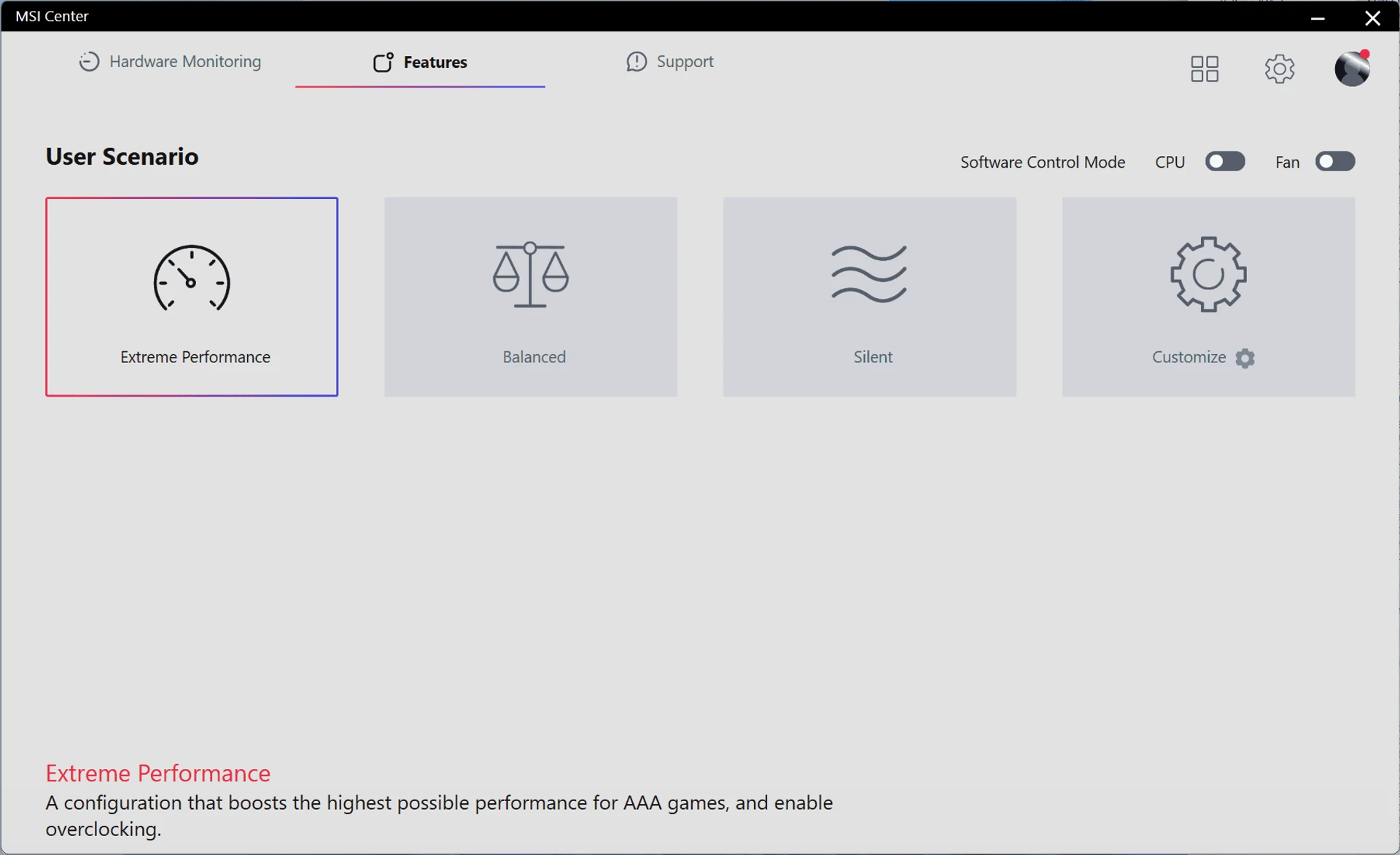Click the large gear Customize icon

[x=1208, y=274]
